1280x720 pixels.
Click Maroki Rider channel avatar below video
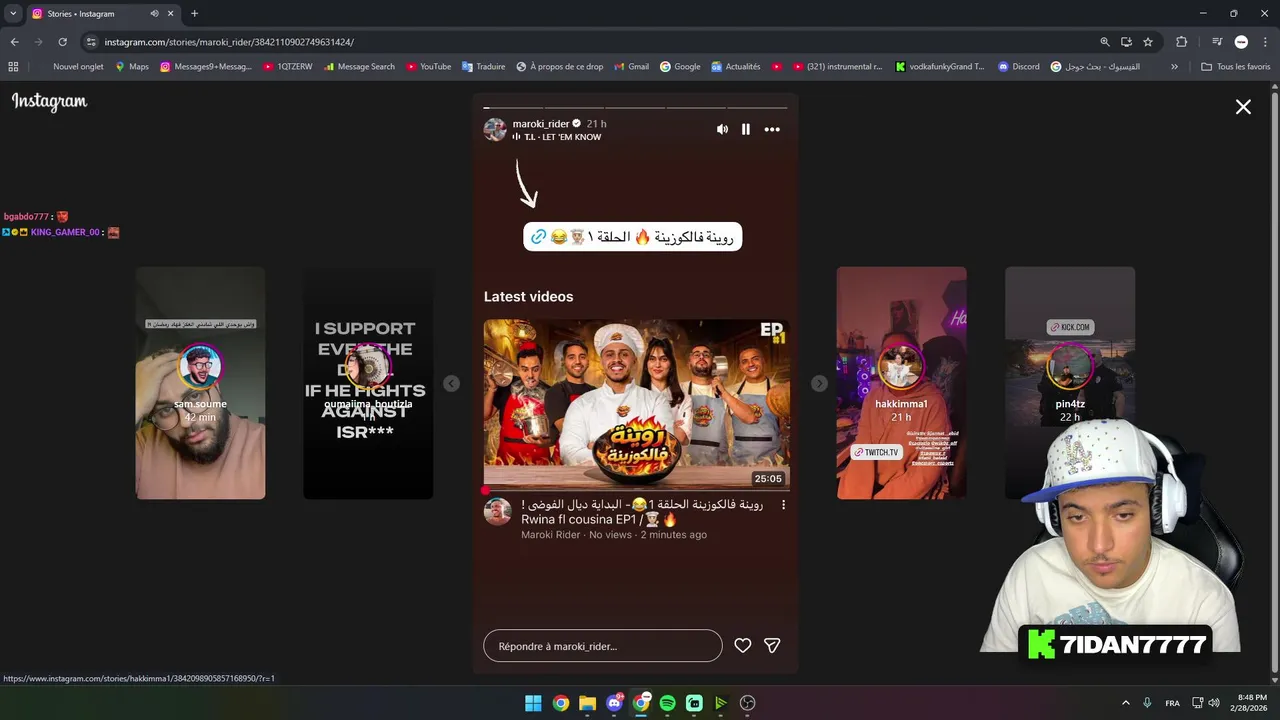coord(498,512)
